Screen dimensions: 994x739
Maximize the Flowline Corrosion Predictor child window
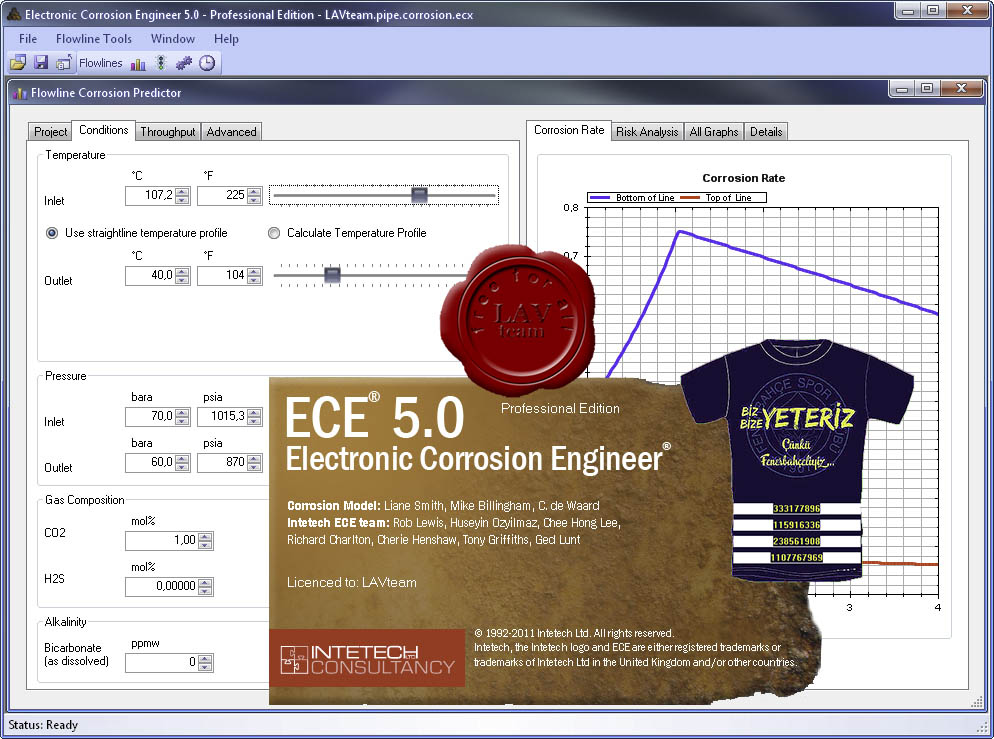(927, 88)
